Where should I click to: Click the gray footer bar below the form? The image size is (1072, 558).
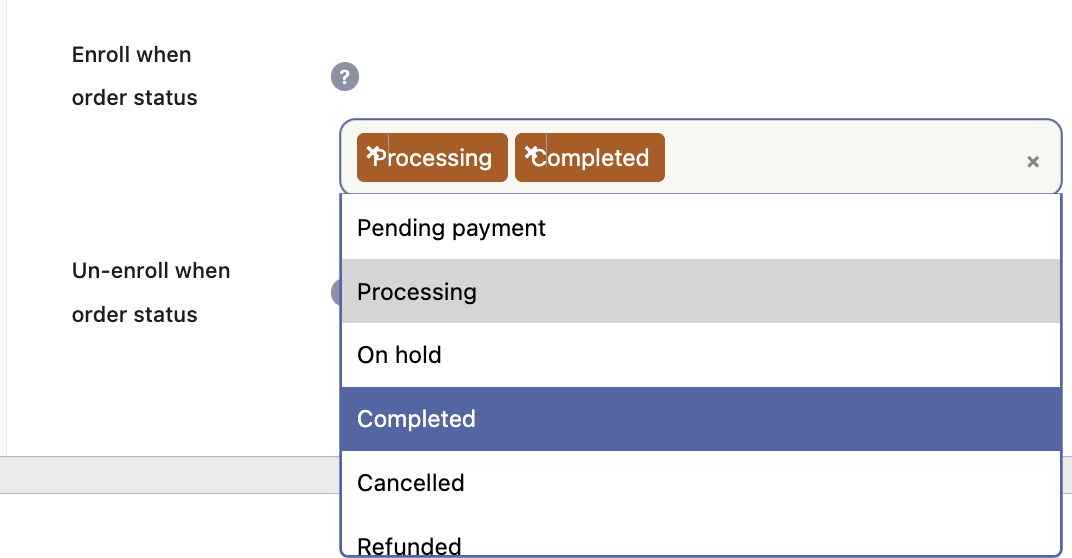click(x=170, y=475)
